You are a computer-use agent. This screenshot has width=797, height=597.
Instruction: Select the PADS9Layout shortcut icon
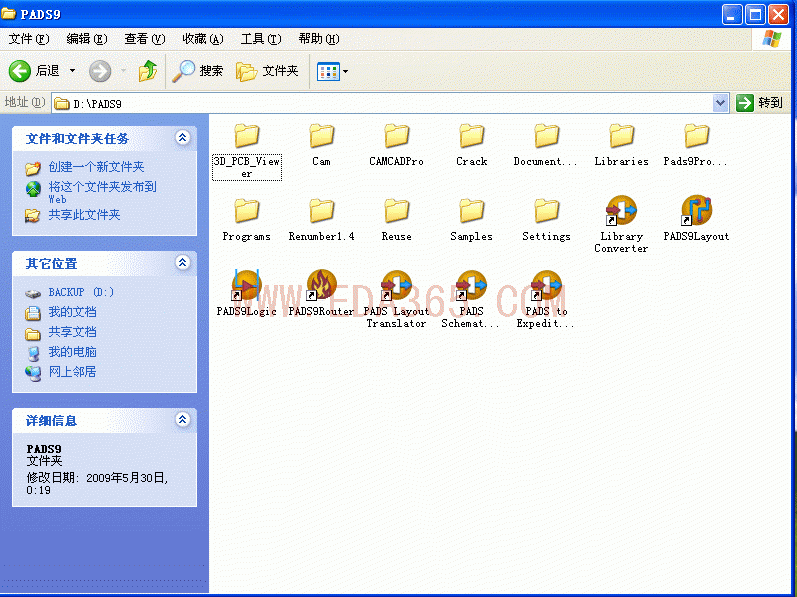pyautogui.click(x=696, y=210)
